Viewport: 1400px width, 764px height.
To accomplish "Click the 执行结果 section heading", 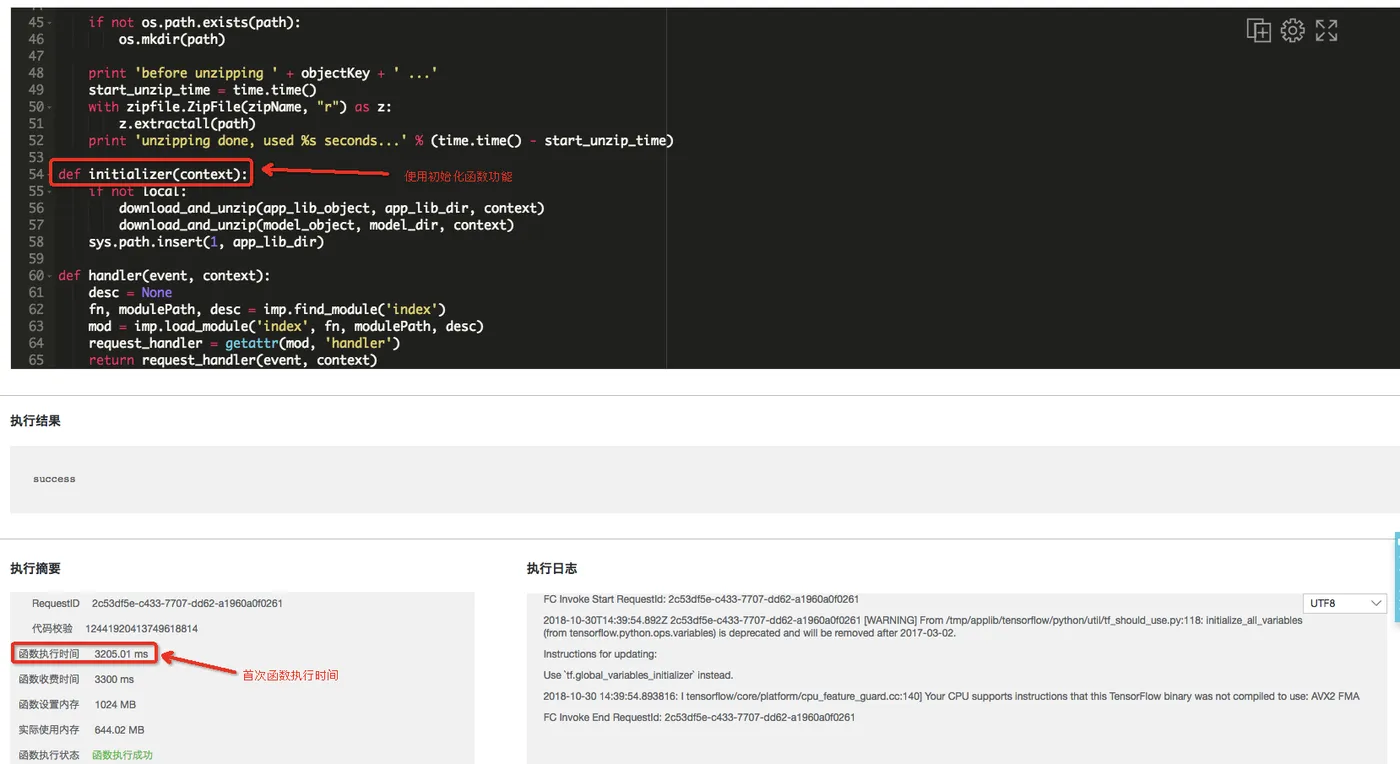I will pyautogui.click(x=35, y=421).
